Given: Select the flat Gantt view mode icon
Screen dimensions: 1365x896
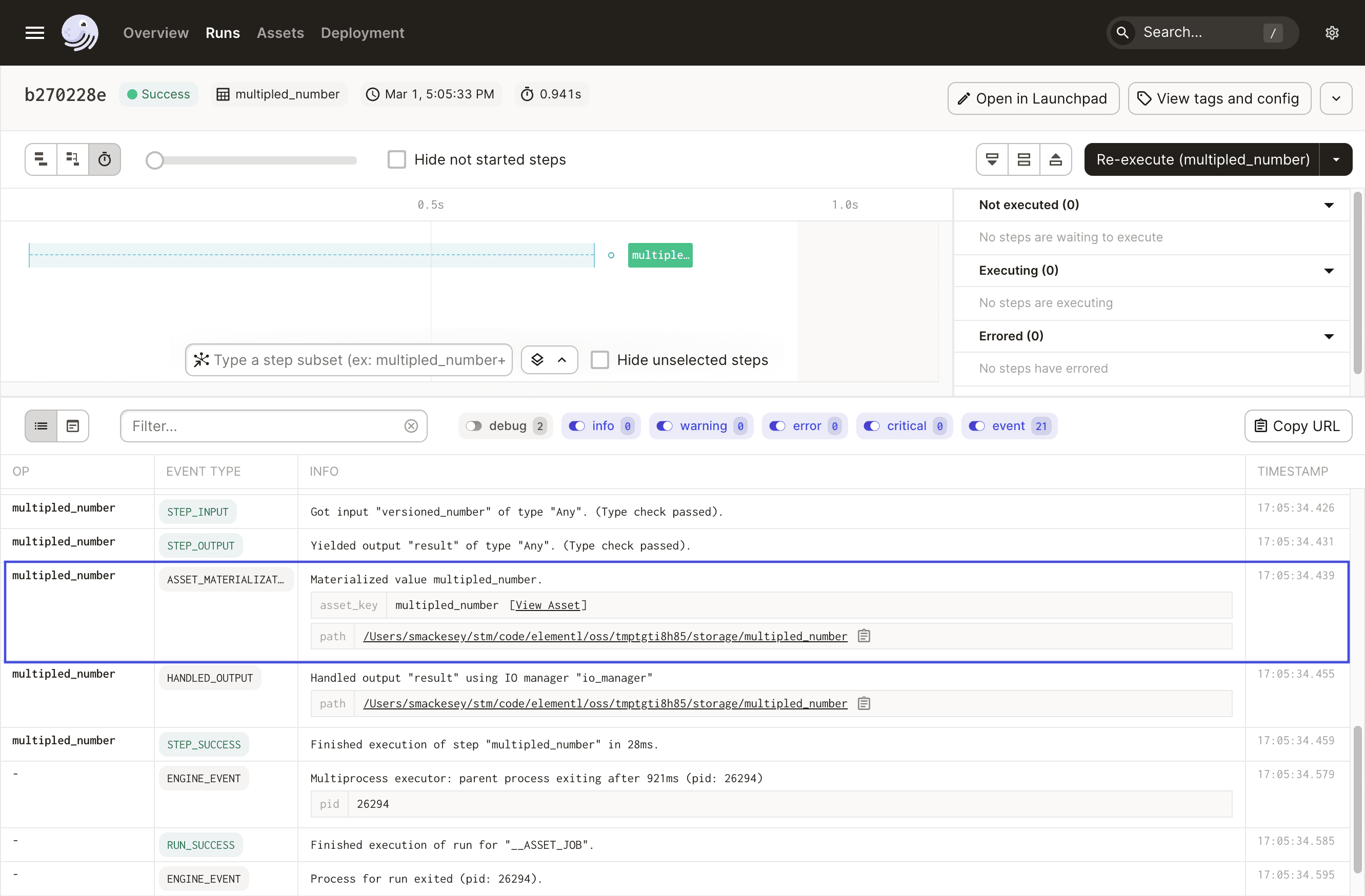Looking at the screenshot, I should 41,159.
